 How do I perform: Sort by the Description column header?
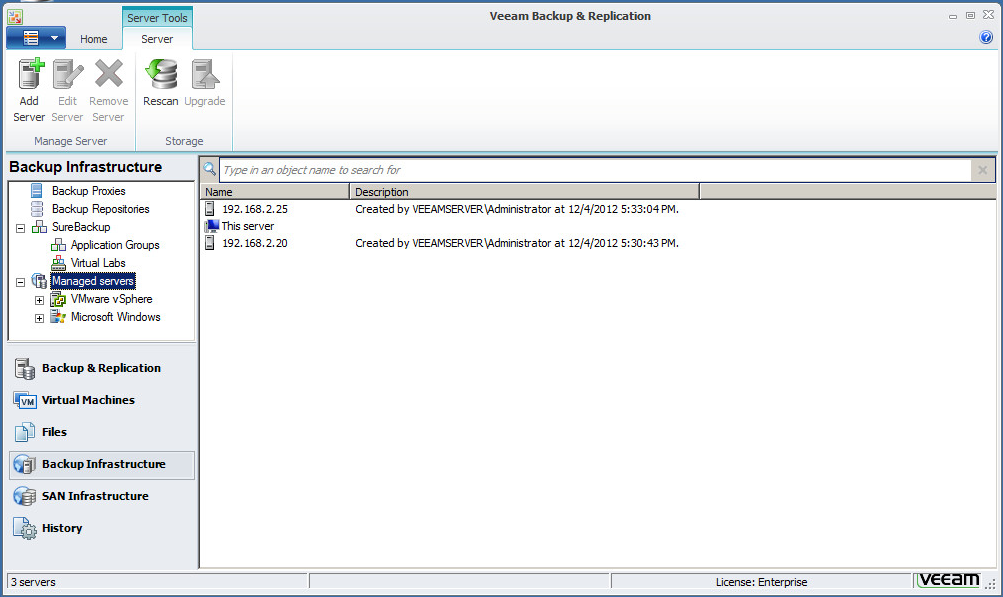click(525, 191)
